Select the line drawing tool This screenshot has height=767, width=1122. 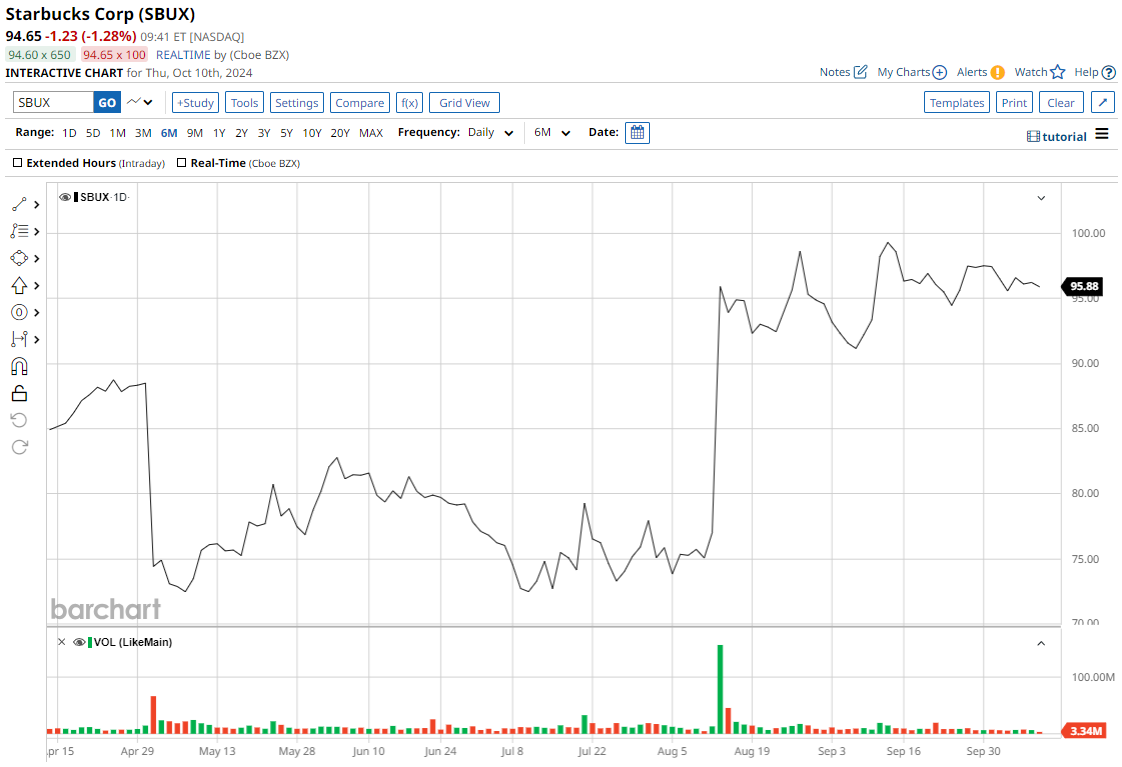[x=19, y=205]
